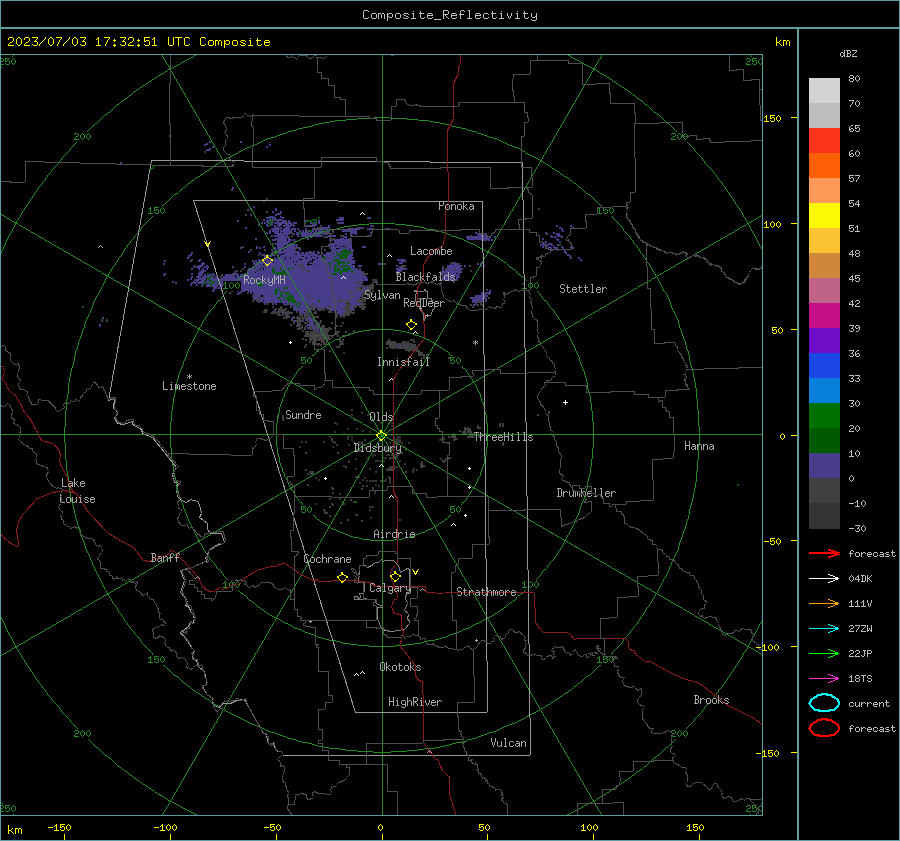Click the red forecast ellipse icon

(x=824, y=728)
